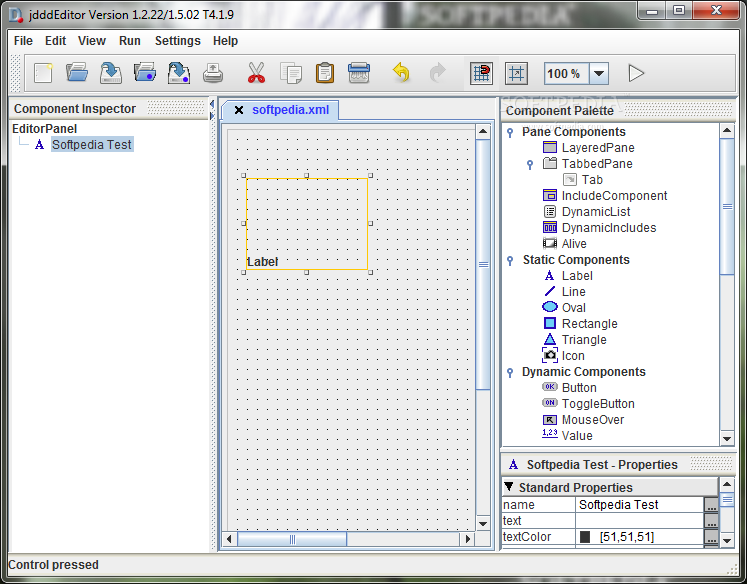Pick the MouseOver component icon
Viewport: 747px width, 584px height.
point(550,420)
